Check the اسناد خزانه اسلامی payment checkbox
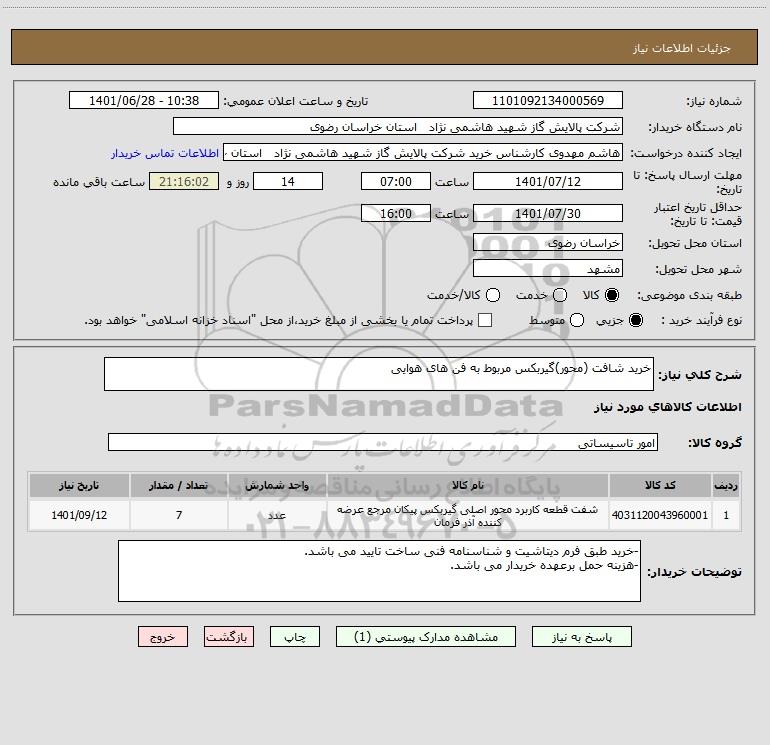 (x=485, y=320)
